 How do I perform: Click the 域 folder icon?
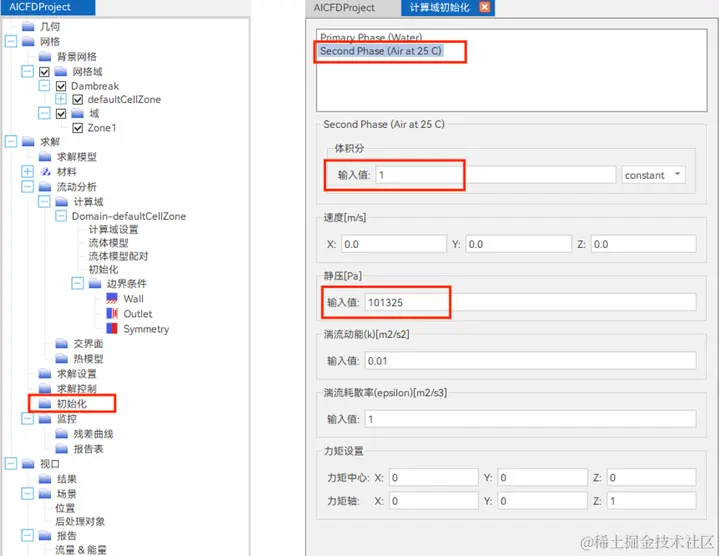78,113
